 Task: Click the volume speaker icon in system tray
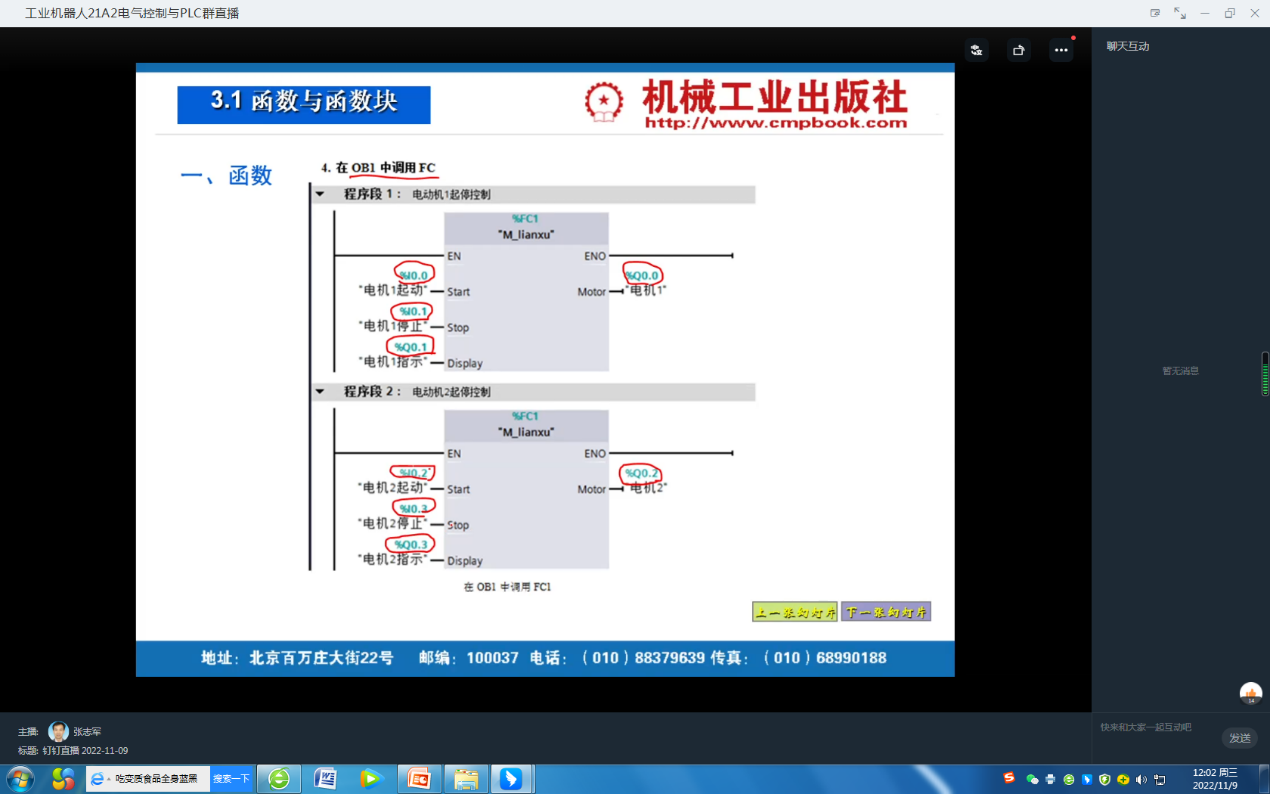tap(1141, 779)
